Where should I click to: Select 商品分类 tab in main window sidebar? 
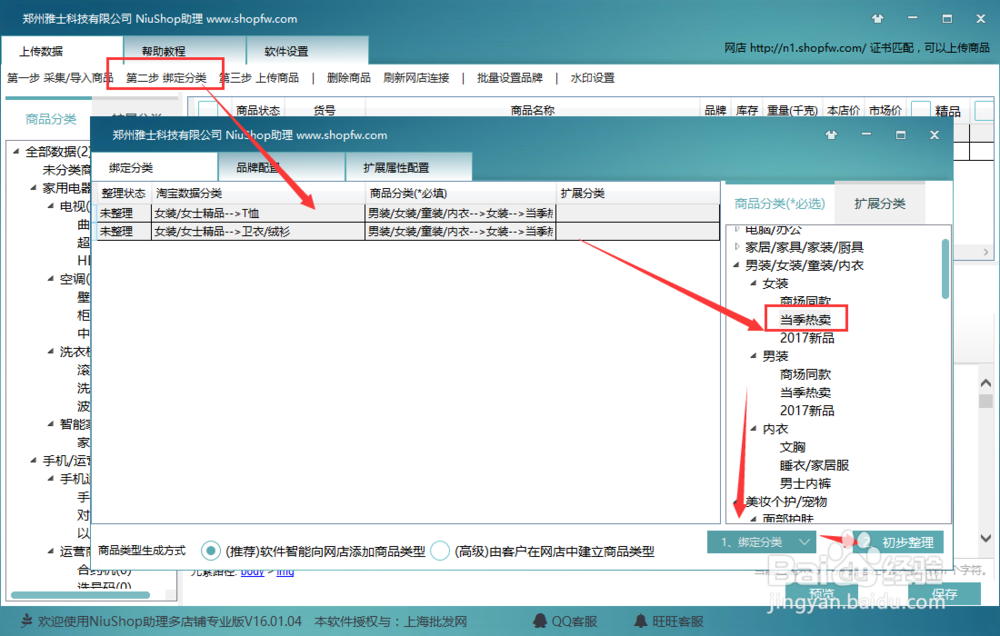click(x=50, y=119)
